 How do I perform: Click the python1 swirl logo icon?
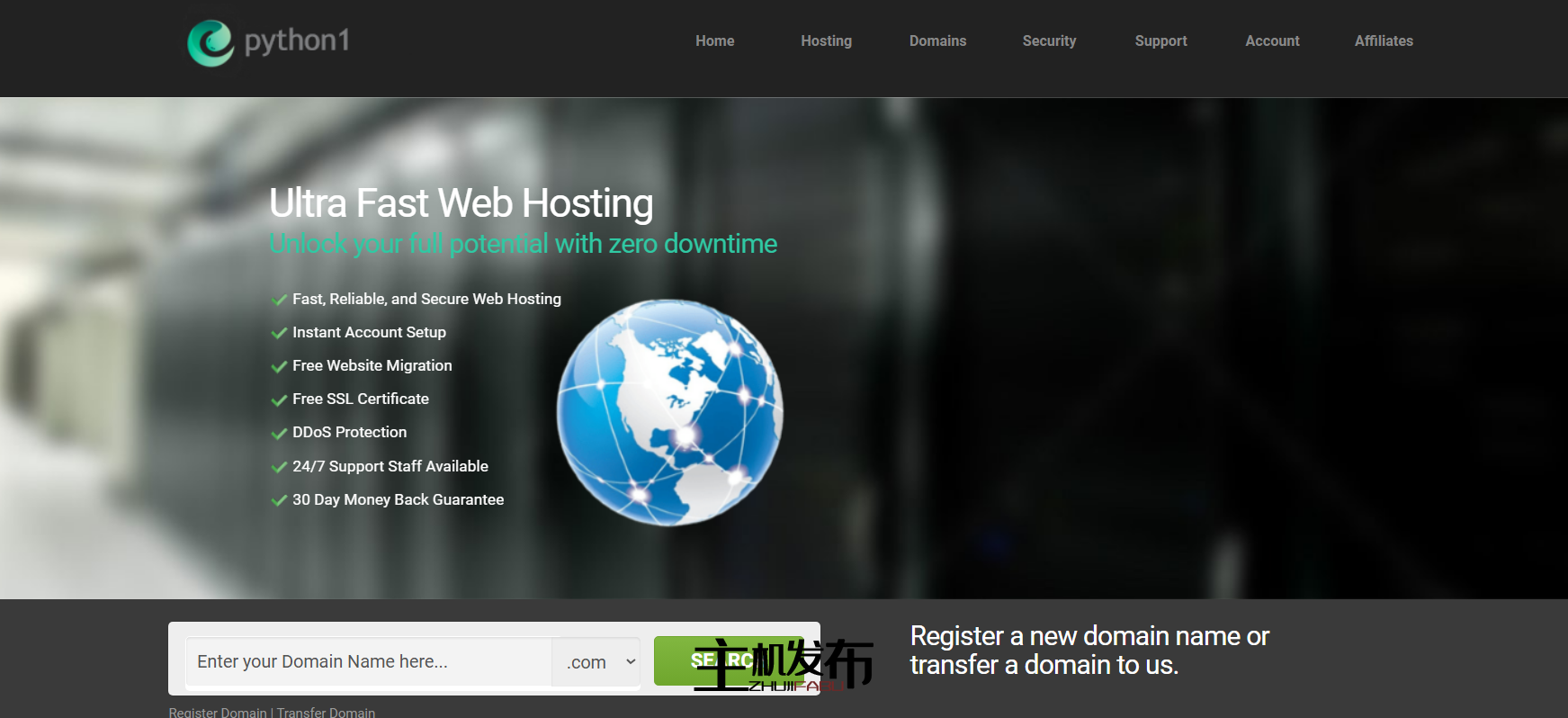click(211, 42)
